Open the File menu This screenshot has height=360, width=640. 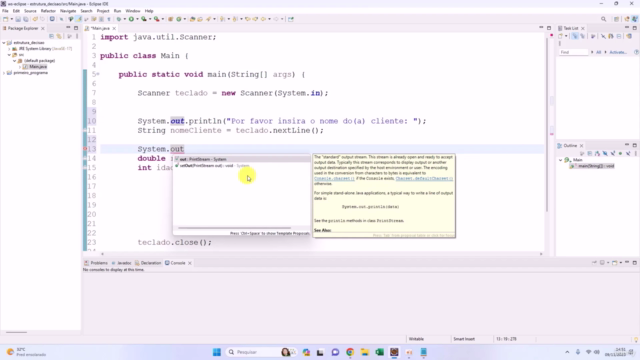click(x=5, y=11)
